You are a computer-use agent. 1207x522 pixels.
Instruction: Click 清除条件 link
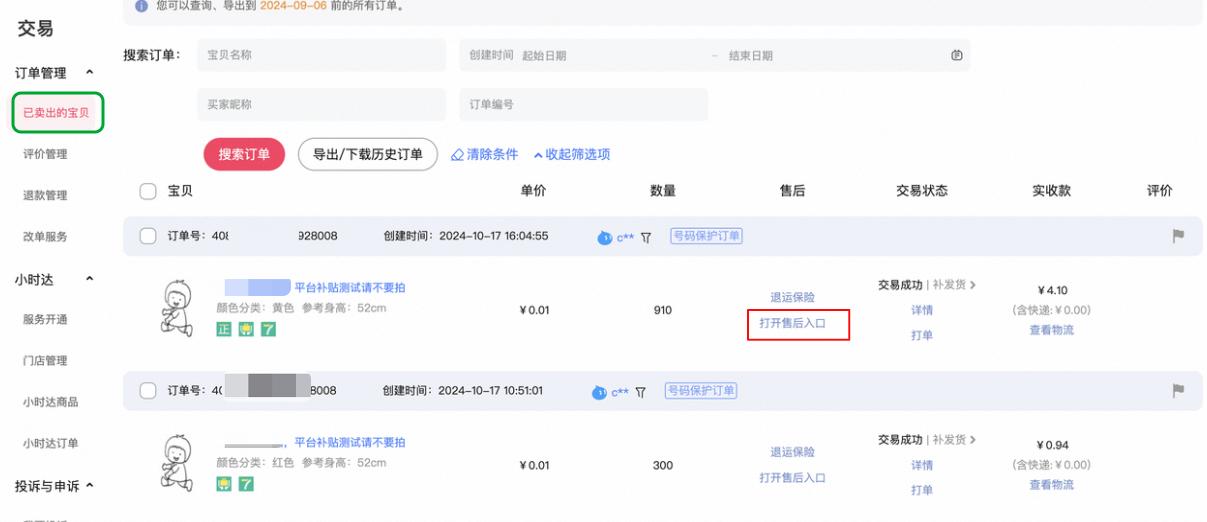[492, 154]
